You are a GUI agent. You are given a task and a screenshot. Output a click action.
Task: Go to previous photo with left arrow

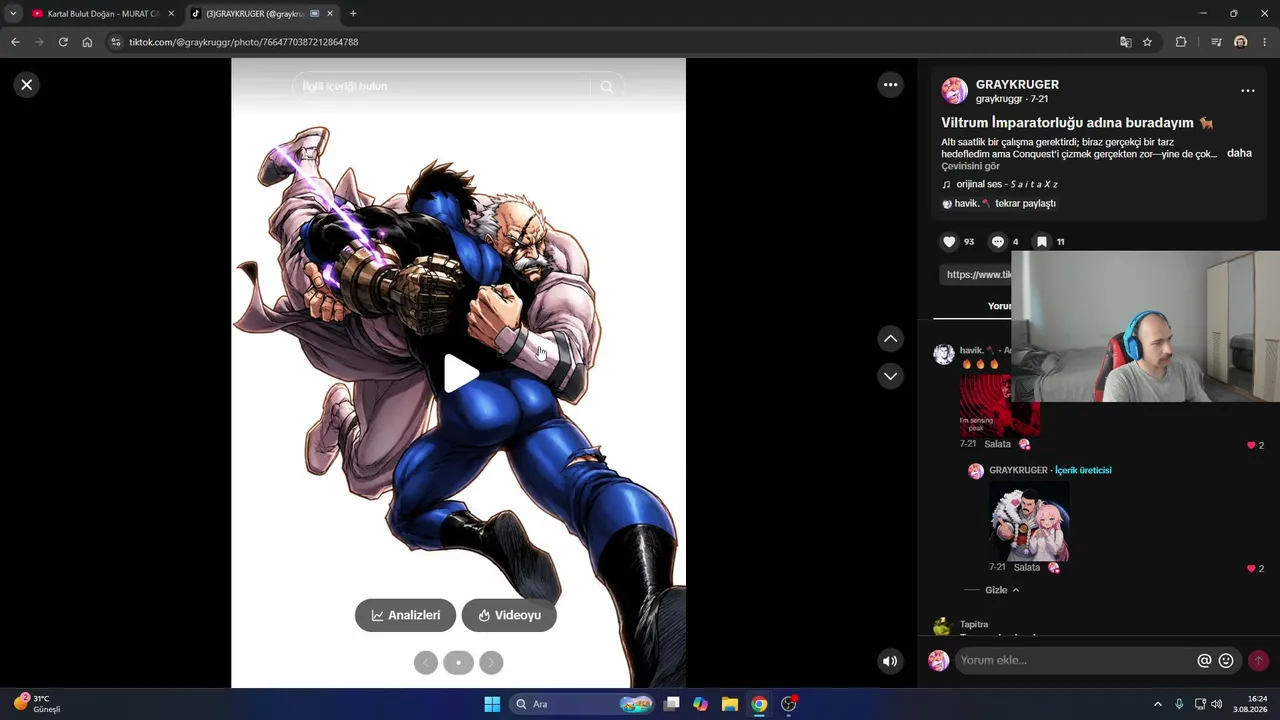pos(426,662)
